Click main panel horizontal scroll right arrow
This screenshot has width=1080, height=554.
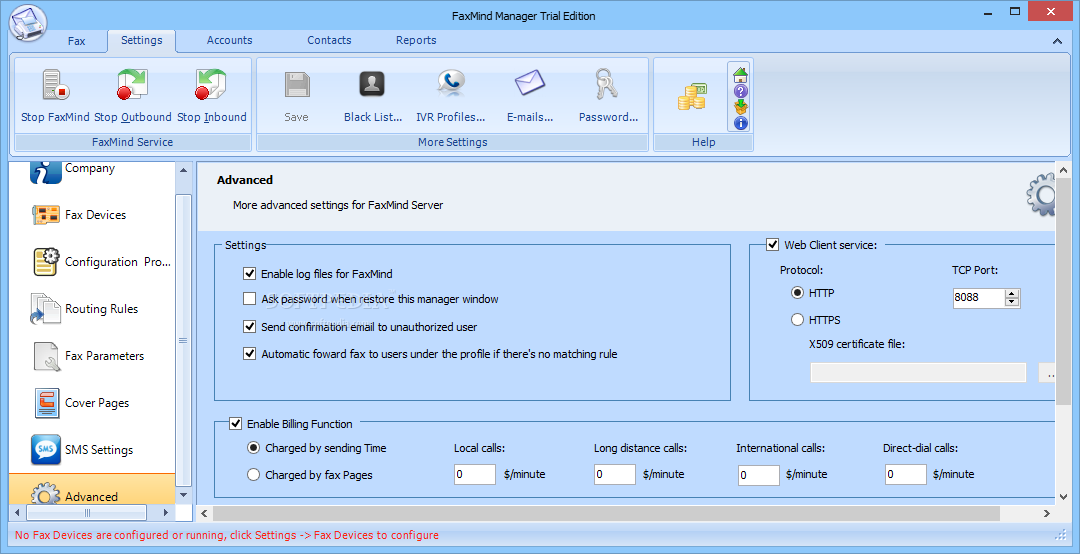click(1046, 513)
